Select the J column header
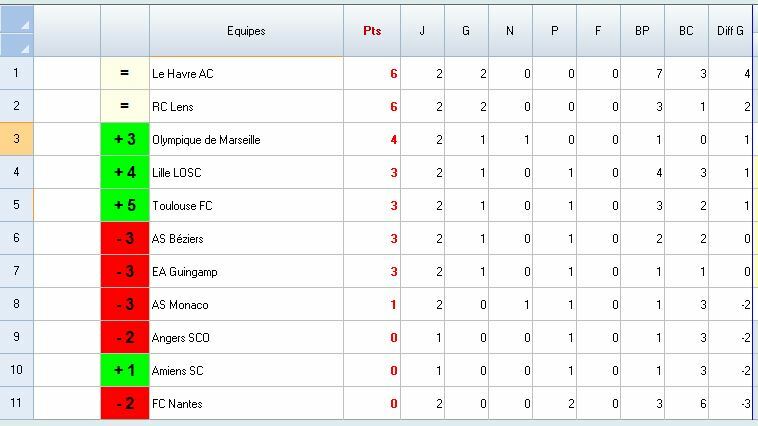The width and height of the screenshot is (758, 426). click(422, 31)
